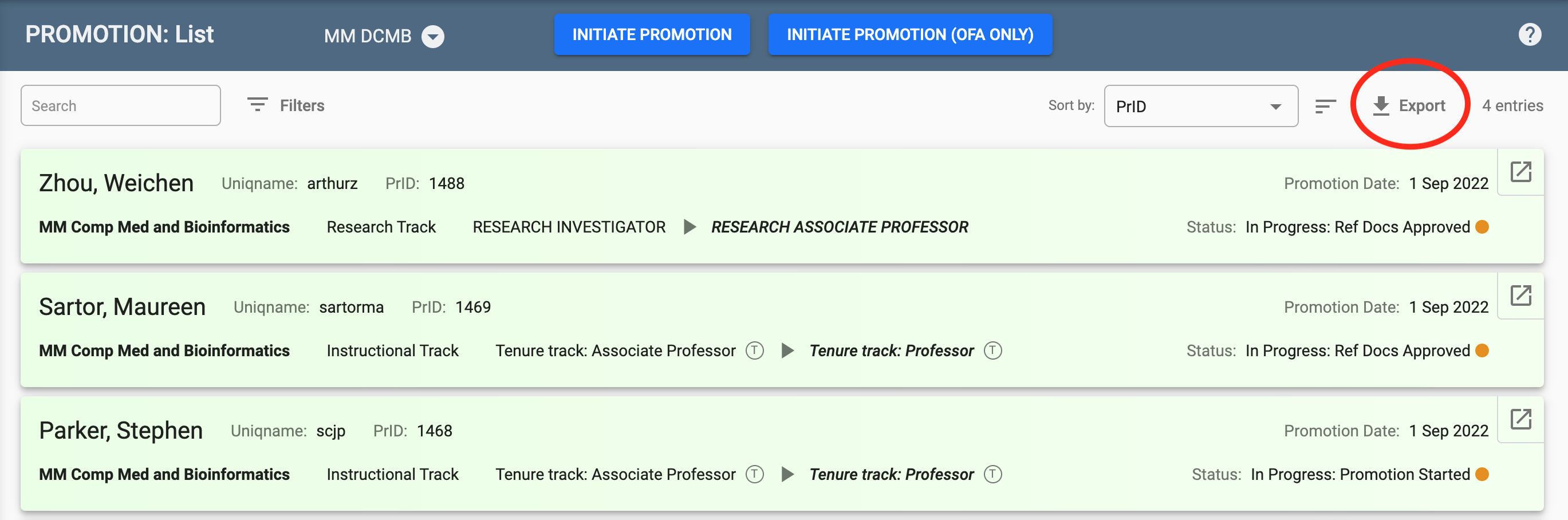Image resolution: width=1568 pixels, height=520 pixels.
Task: Click tenure T icon after Parker's Associate Professor
Action: (755, 474)
